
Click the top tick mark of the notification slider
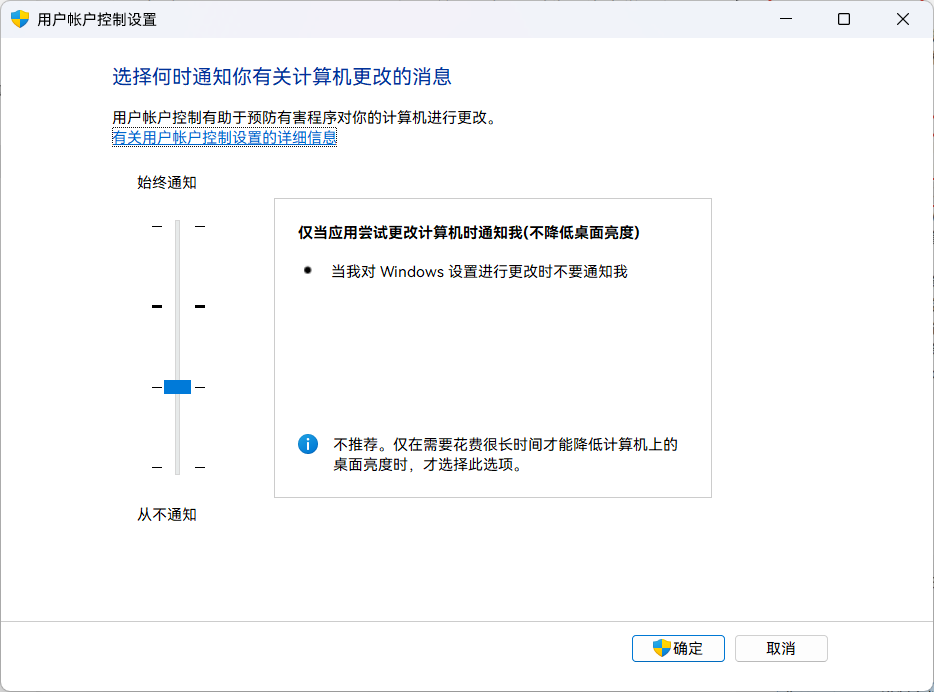coord(178,226)
